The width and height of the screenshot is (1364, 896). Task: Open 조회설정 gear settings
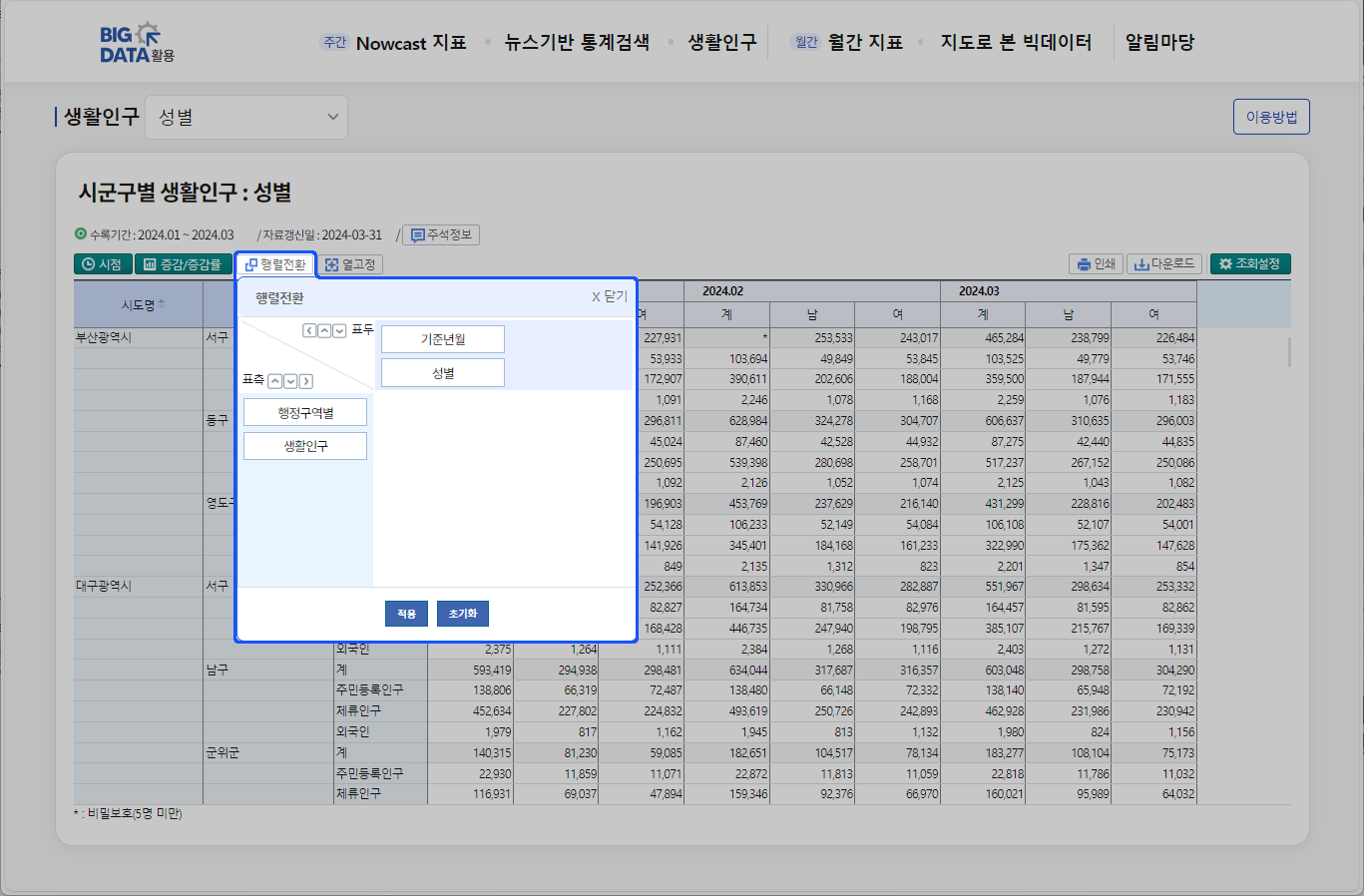click(1250, 264)
